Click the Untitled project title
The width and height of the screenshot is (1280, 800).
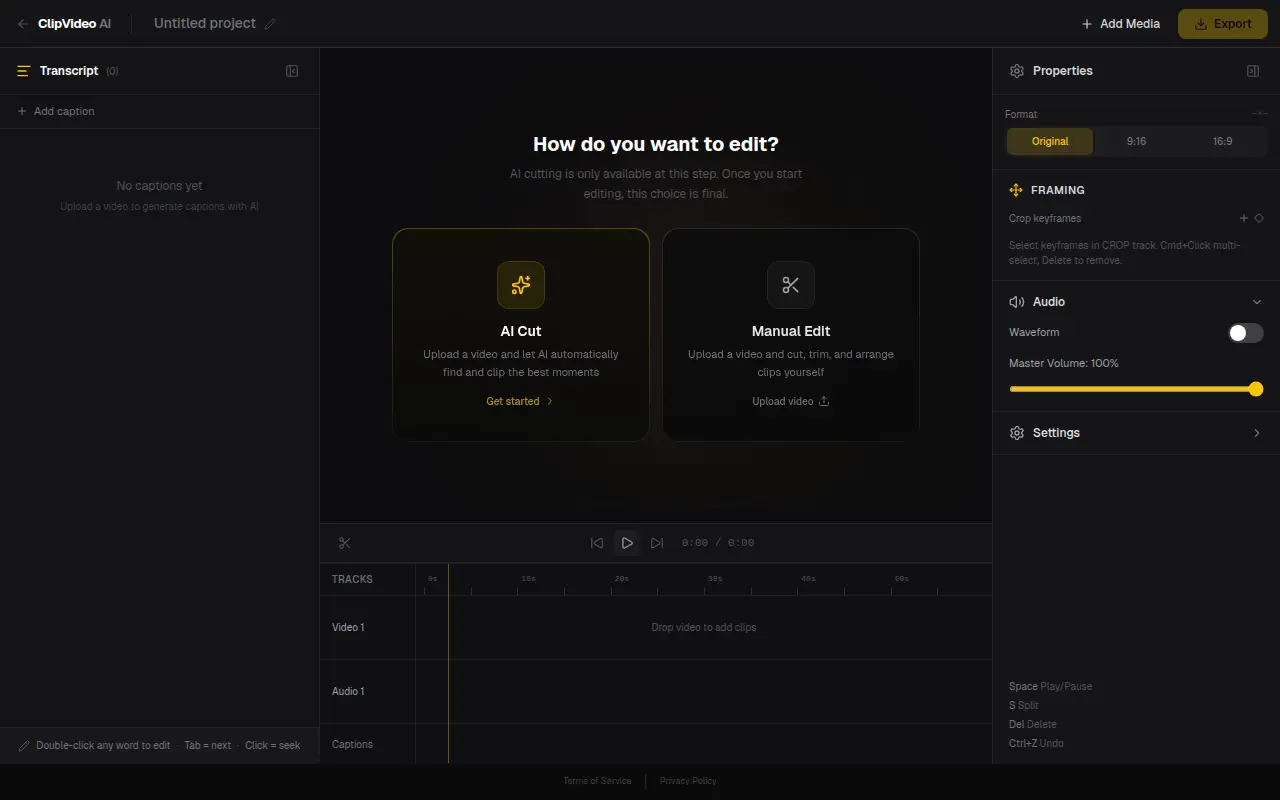(205, 23)
